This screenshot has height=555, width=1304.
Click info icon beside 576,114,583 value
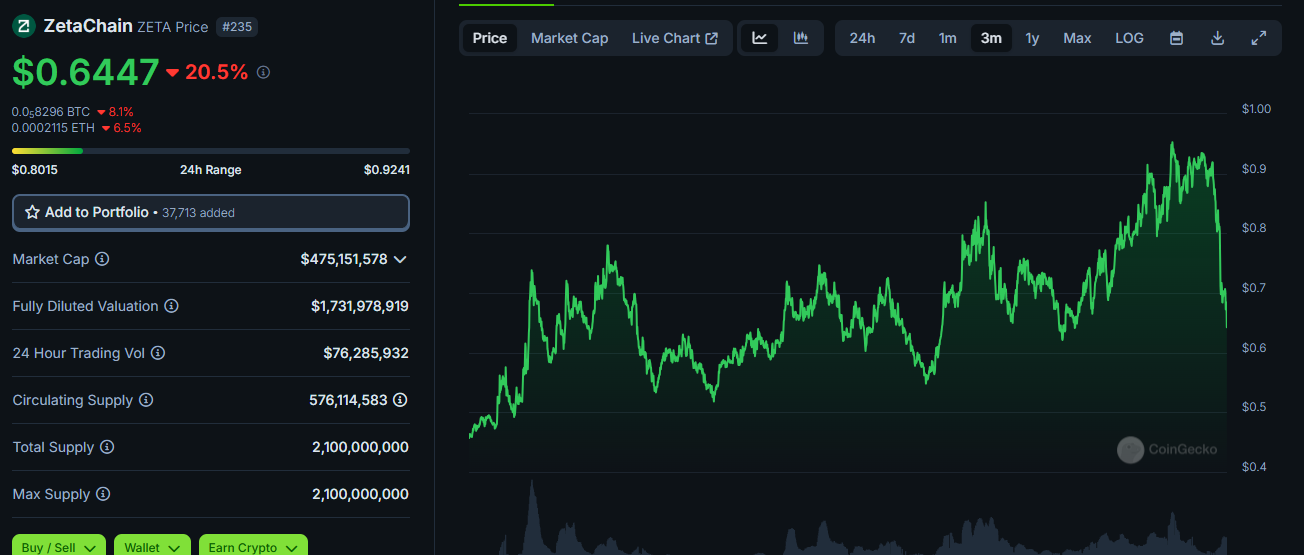400,400
